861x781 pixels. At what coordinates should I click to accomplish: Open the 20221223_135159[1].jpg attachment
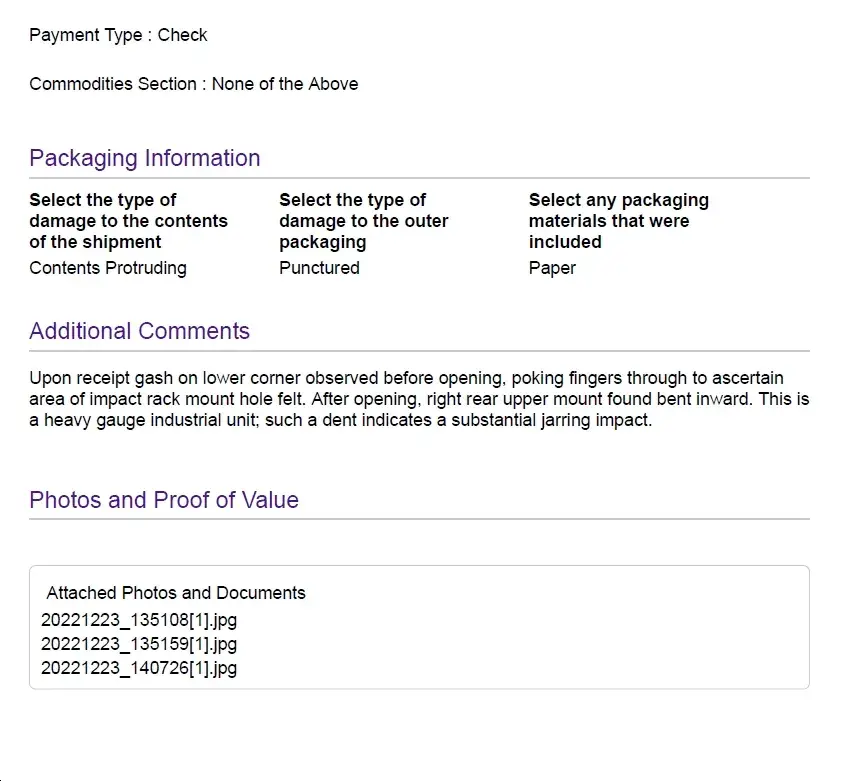tap(139, 644)
